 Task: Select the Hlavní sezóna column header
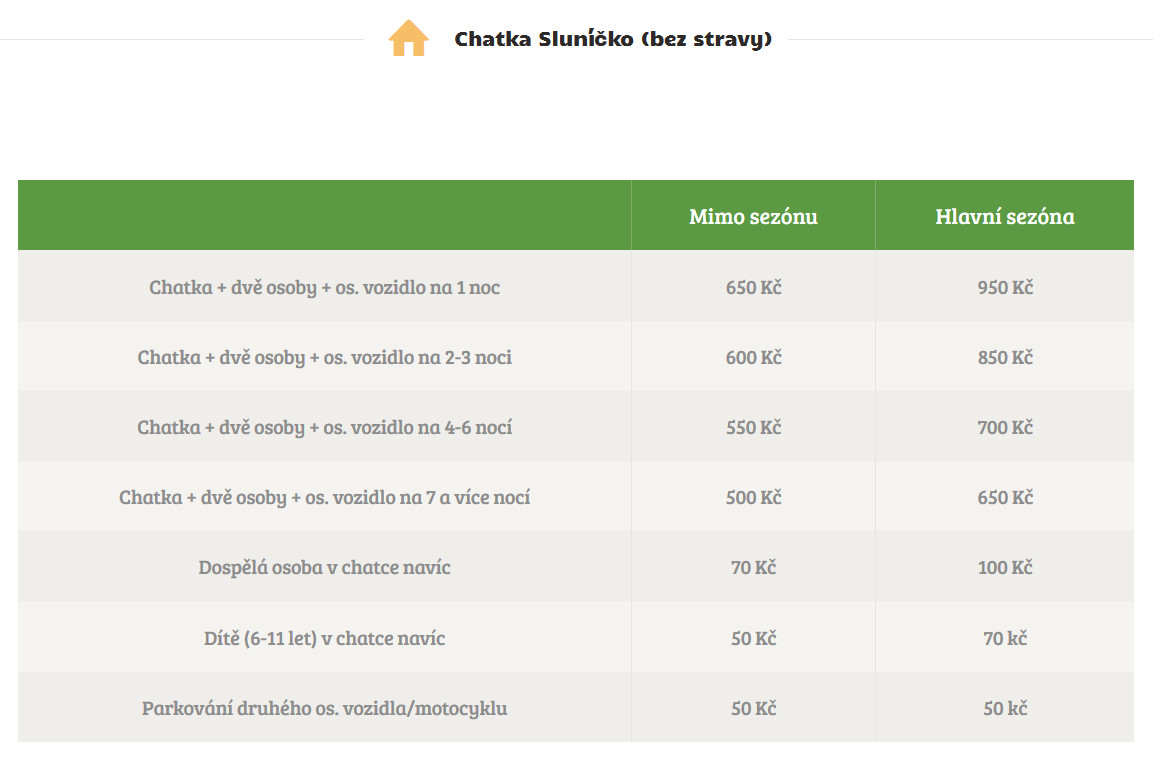pyautogui.click(x=1005, y=216)
